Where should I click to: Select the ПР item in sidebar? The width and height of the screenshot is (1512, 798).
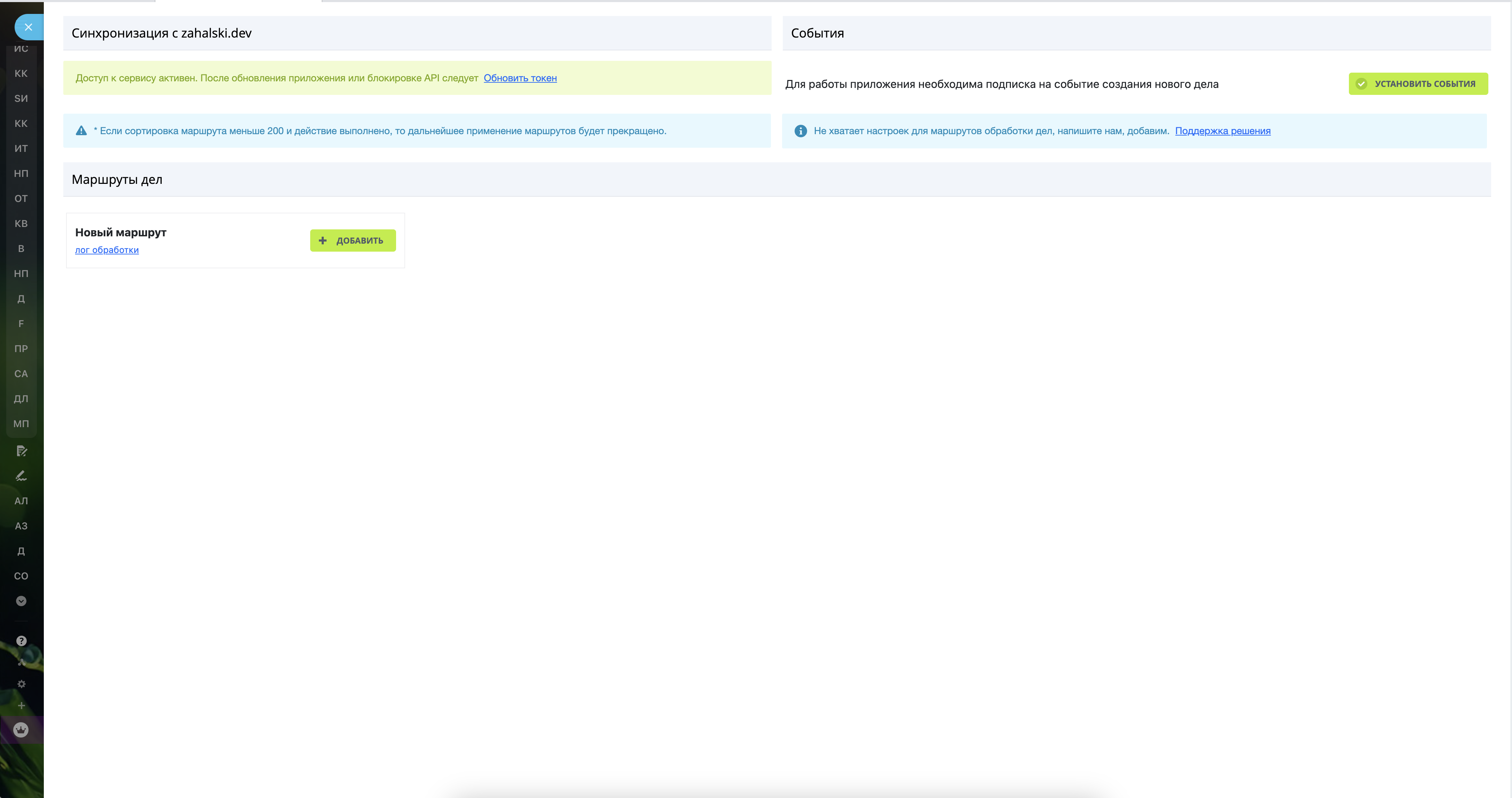click(21, 349)
